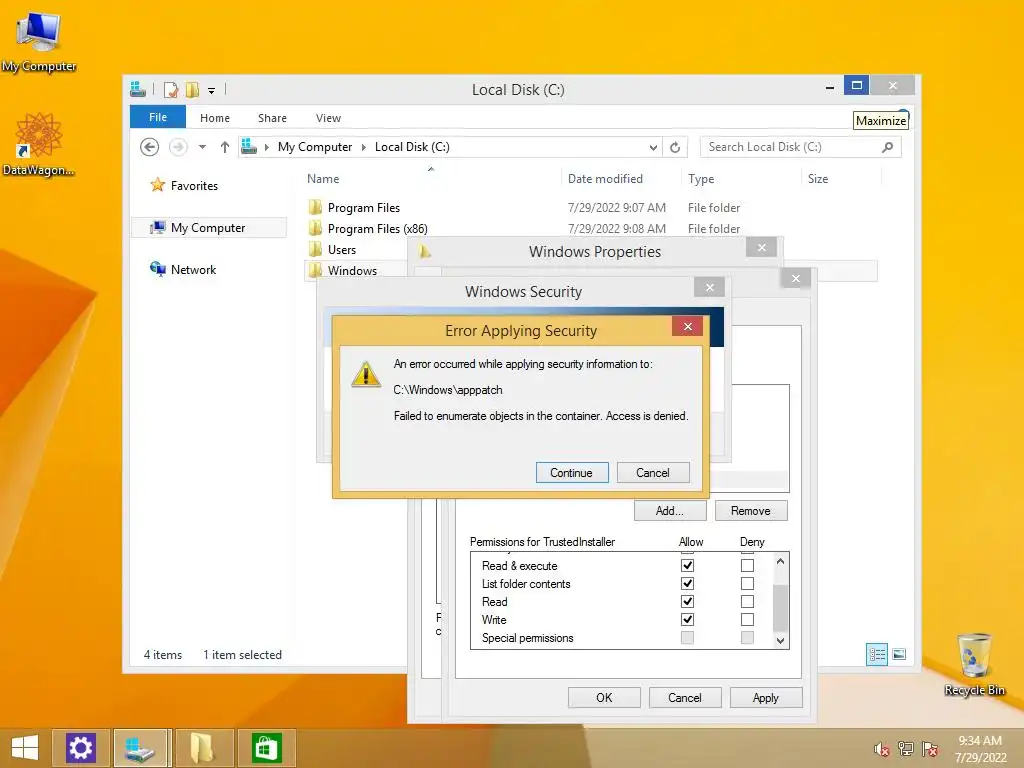The width and height of the screenshot is (1024, 768).
Task: Check Deny for List folder contents
Action: [747, 583]
